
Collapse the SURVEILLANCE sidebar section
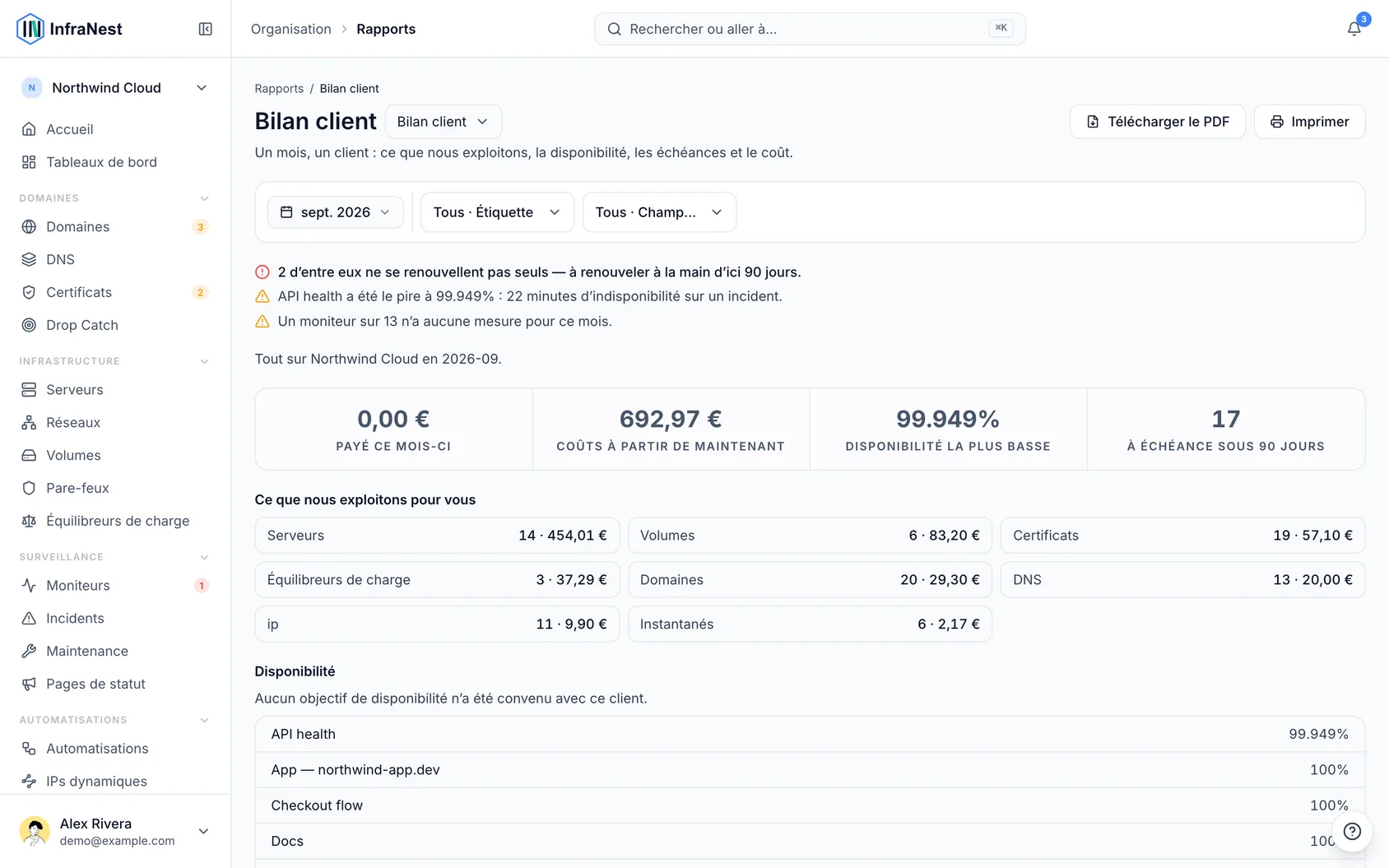(204, 557)
